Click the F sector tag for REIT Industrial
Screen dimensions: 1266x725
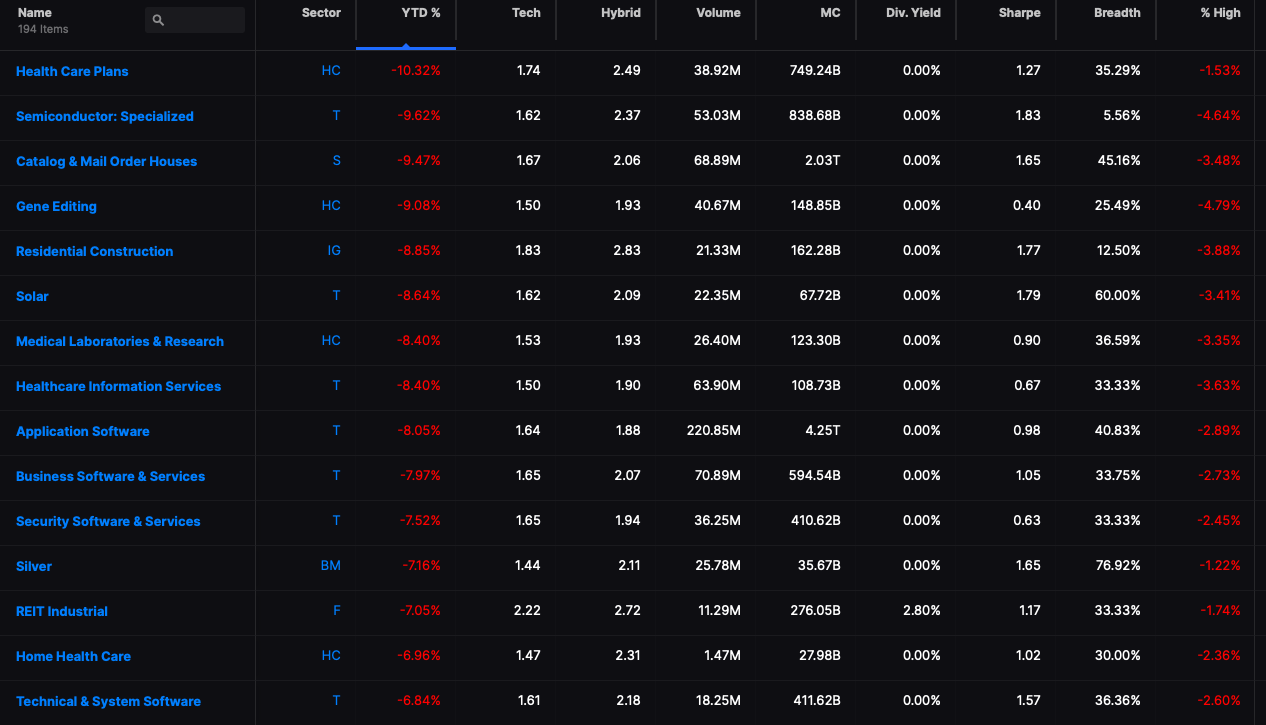click(337, 610)
